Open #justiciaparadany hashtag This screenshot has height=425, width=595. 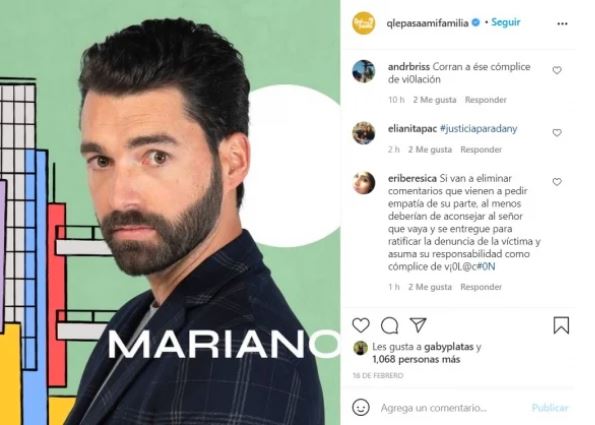[478, 129]
